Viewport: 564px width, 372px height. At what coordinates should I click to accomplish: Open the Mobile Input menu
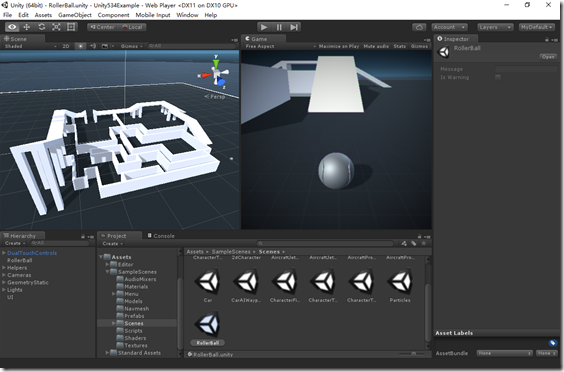(153, 15)
